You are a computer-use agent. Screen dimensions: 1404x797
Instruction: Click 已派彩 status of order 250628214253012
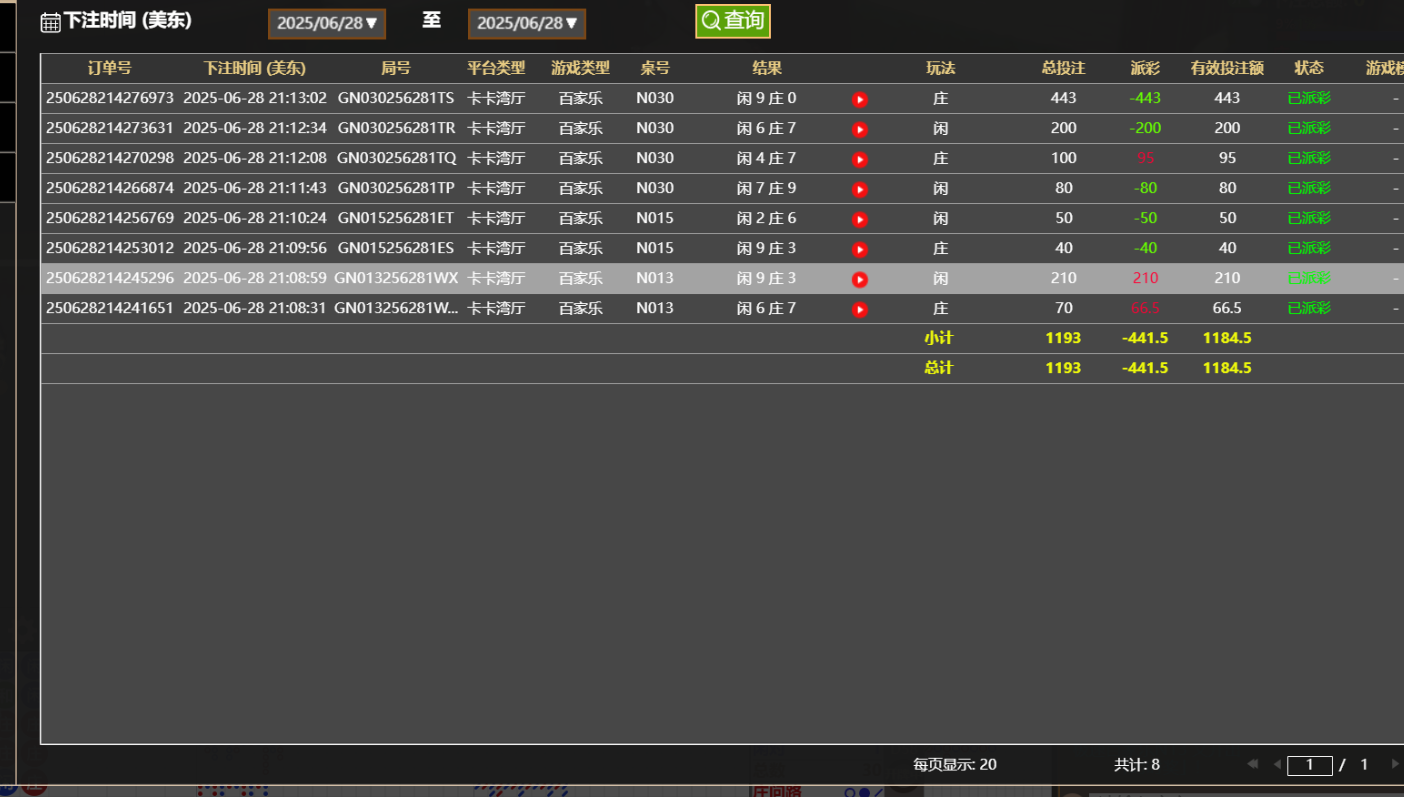tap(1309, 248)
